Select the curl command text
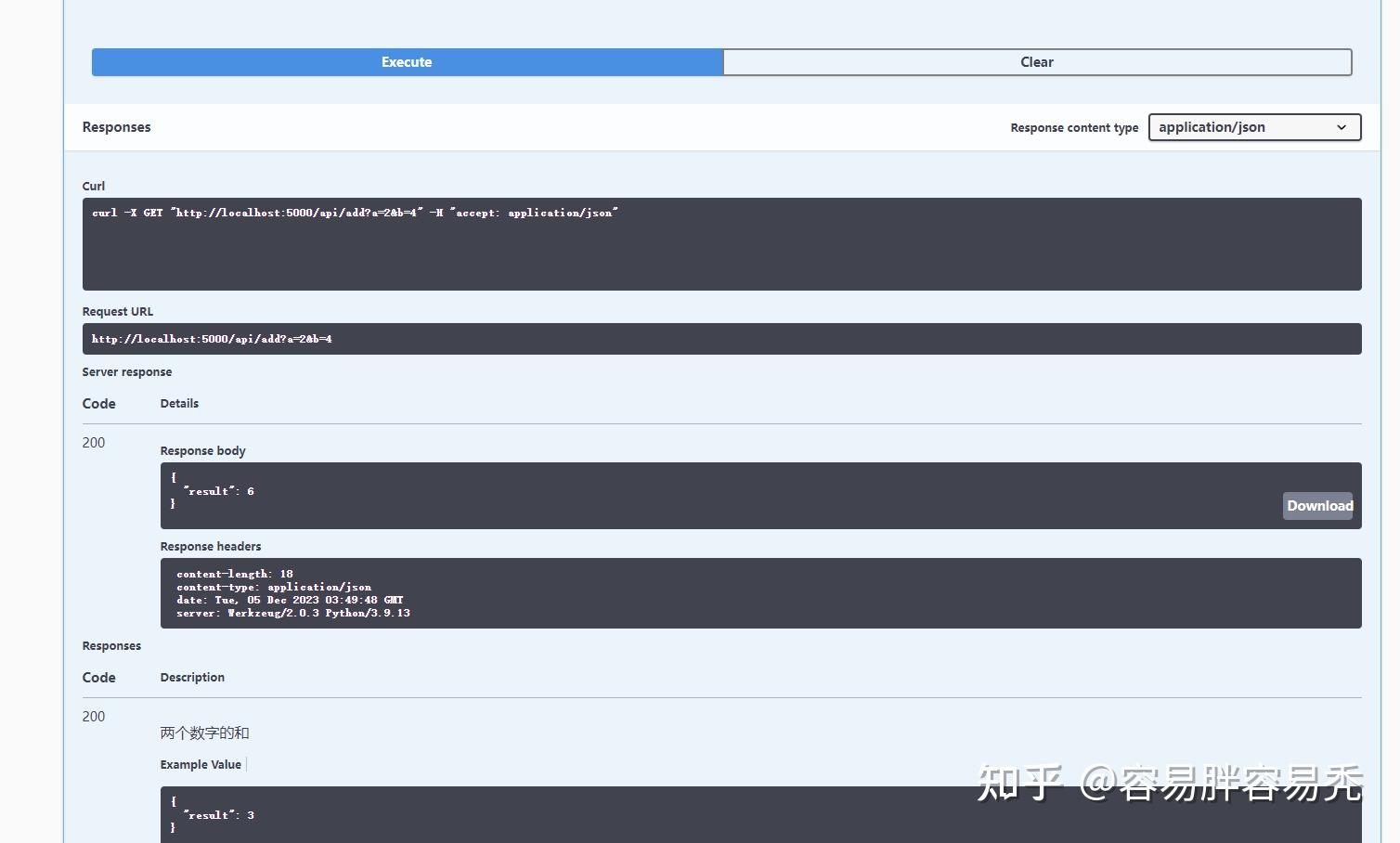This screenshot has width=1400, height=843. tap(354, 212)
